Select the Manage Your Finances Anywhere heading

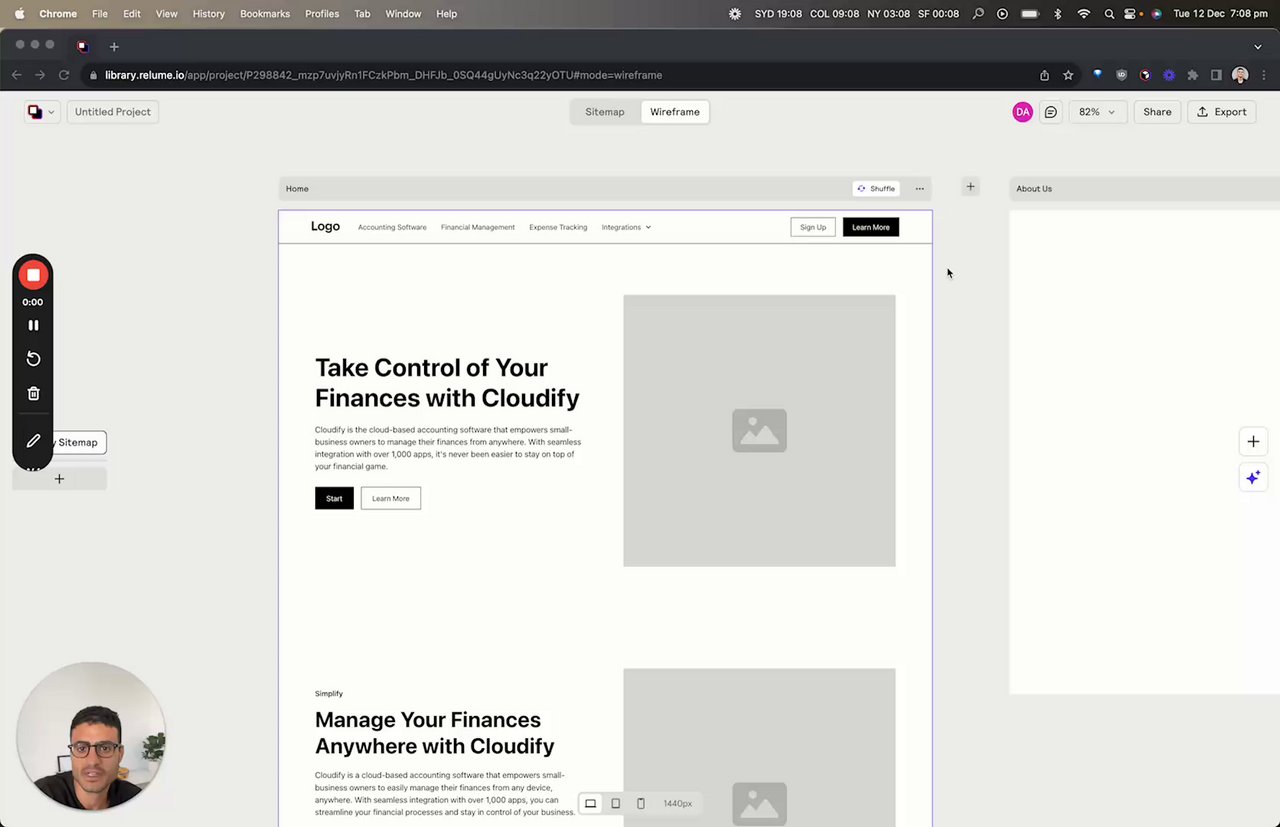tap(435, 733)
